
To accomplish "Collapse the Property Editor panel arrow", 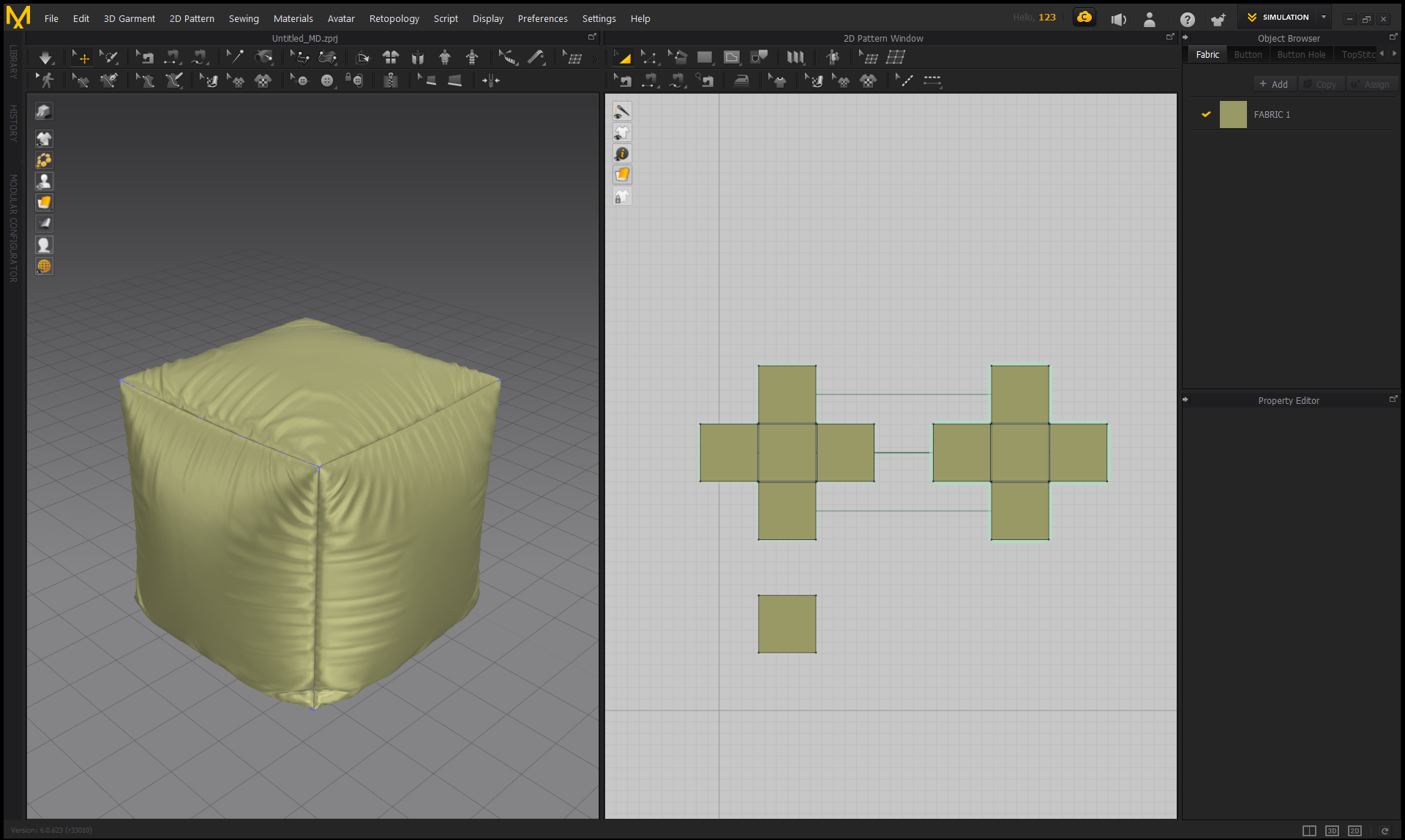I will pos(1185,400).
